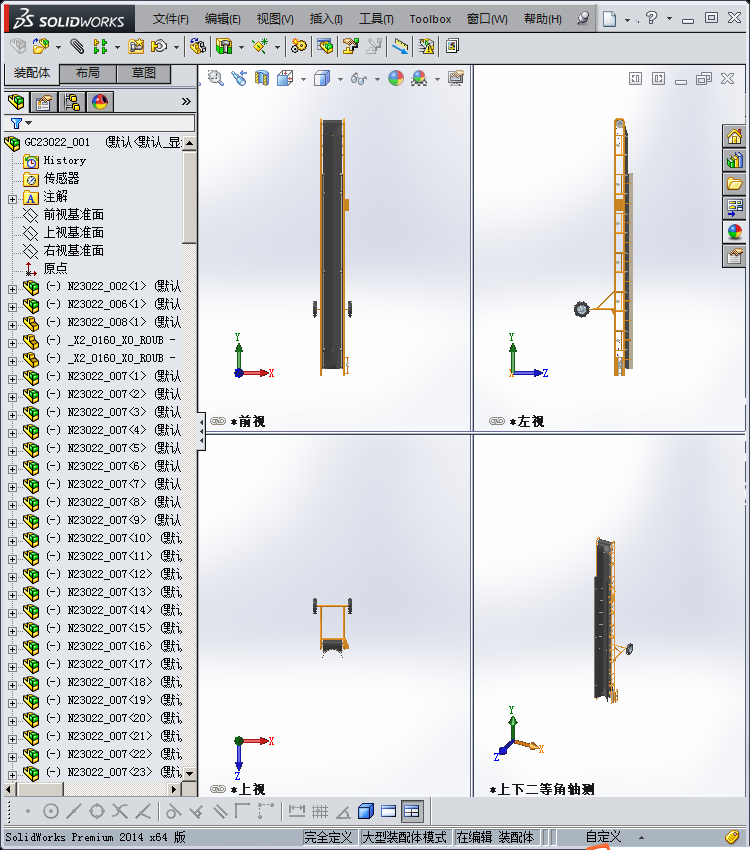Expand the N23022_002<1> component node
Screen dimensions: 750x850
click(12, 289)
